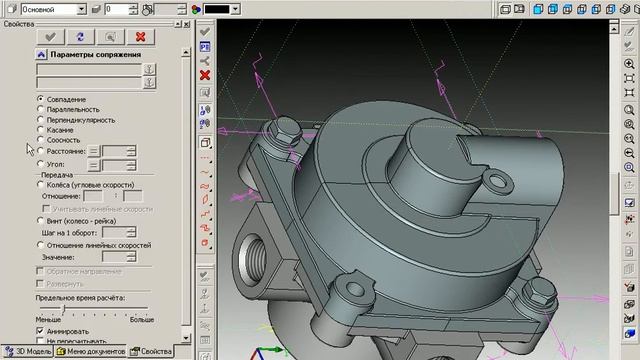This screenshot has height=360, width=640.
Task: Click the Zoom in magnifier icon on right toolbar
Action: 629,64
